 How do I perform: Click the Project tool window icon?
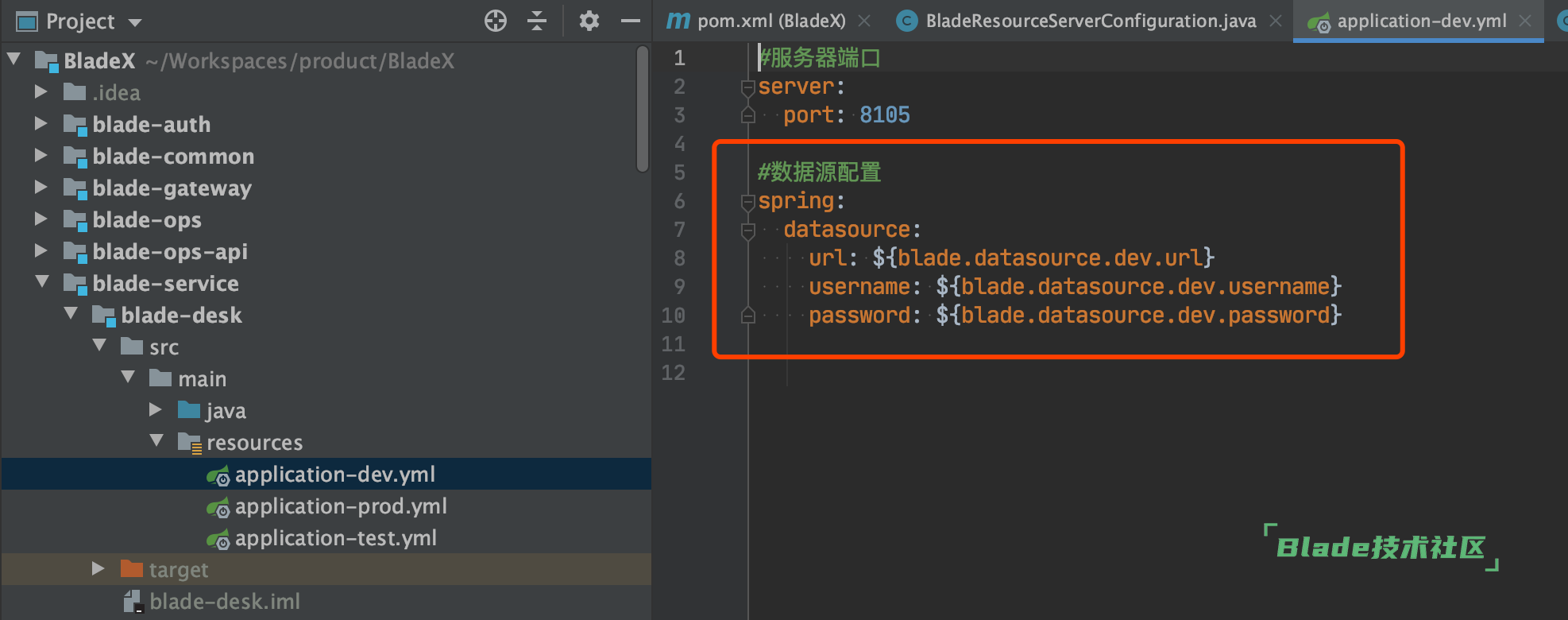pyautogui.click(x=27, y=21)
